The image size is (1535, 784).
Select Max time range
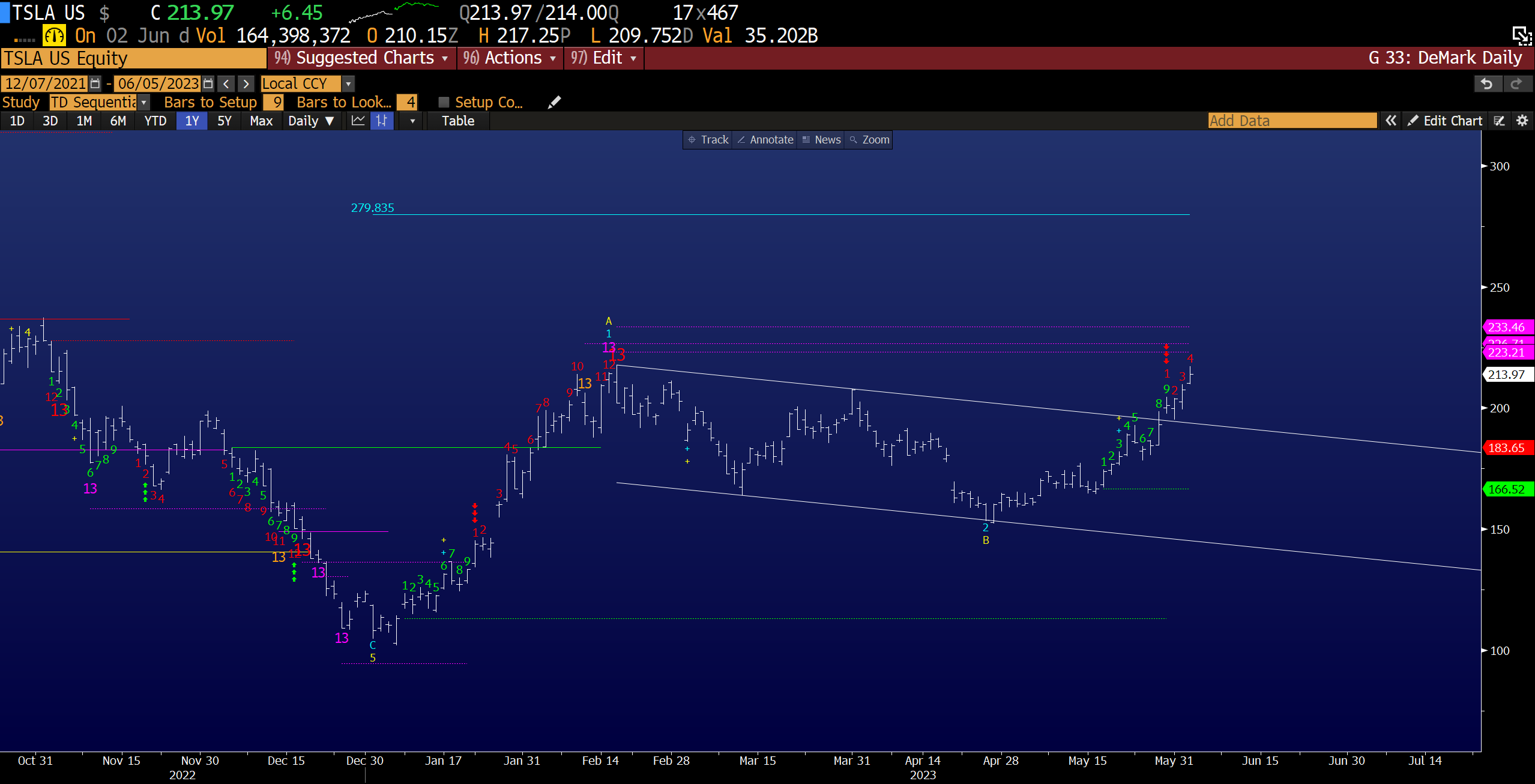pos(261,121)
